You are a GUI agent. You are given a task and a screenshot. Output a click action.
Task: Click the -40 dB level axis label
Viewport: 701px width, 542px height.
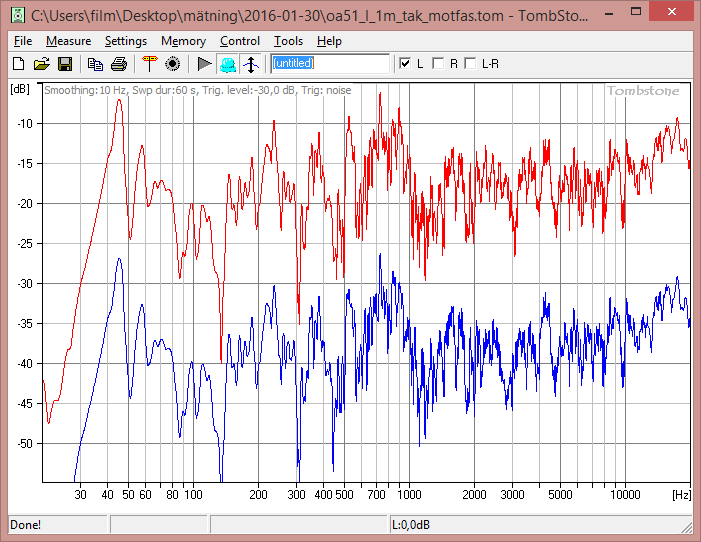[x=25, y=364]
